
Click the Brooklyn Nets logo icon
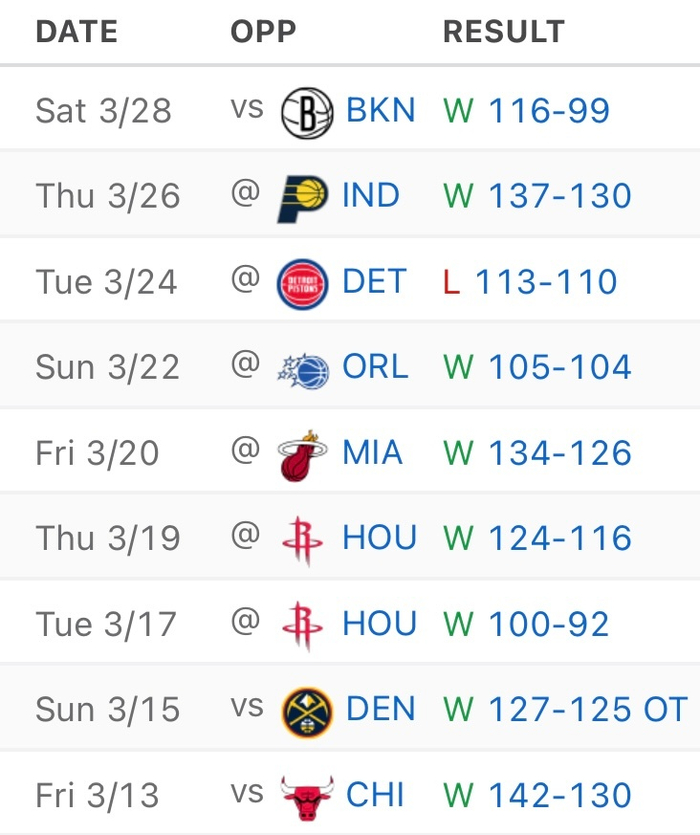tap(306, 111)
